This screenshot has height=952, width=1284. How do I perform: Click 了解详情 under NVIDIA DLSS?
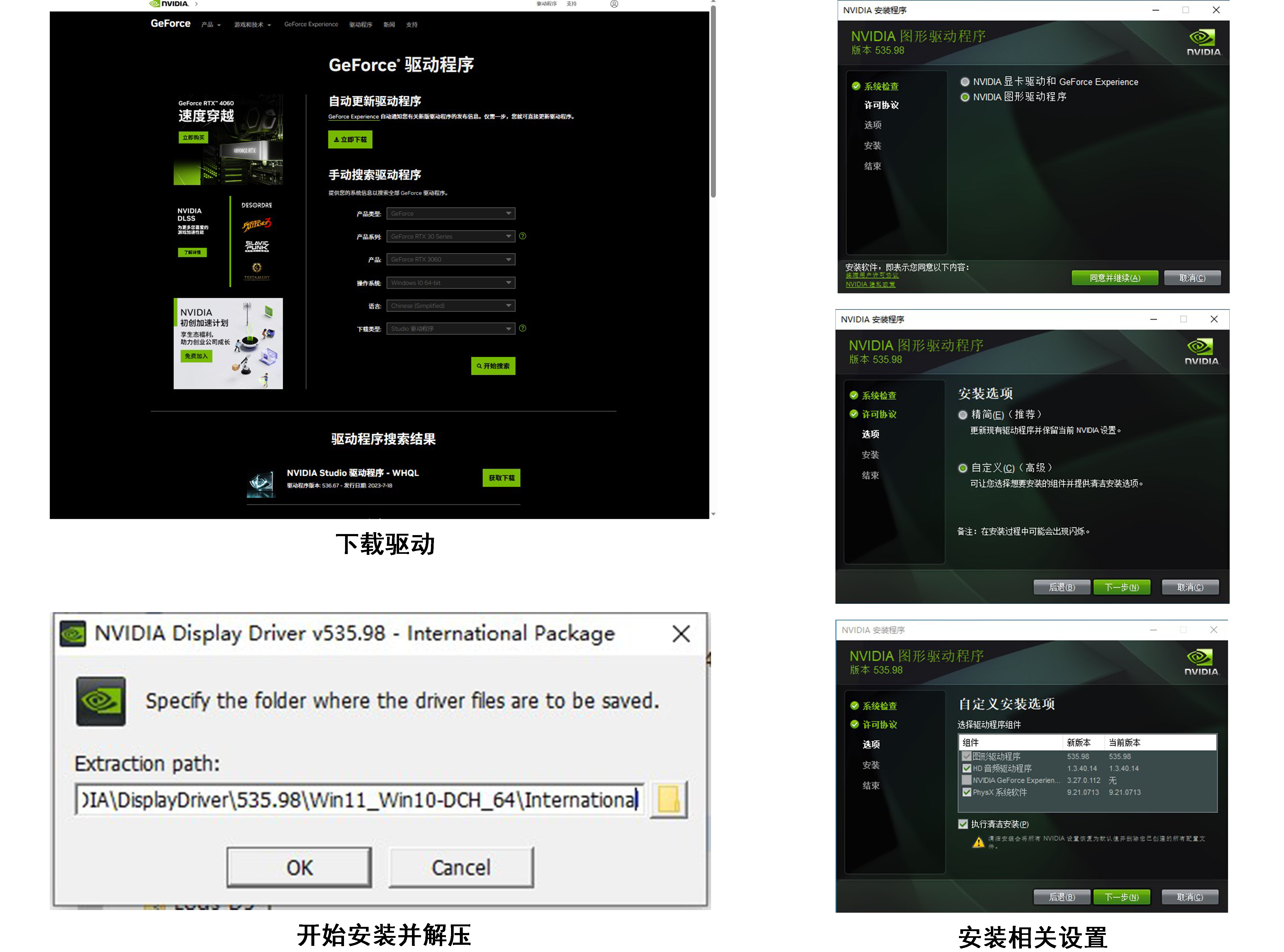click(x=193, y=252)
